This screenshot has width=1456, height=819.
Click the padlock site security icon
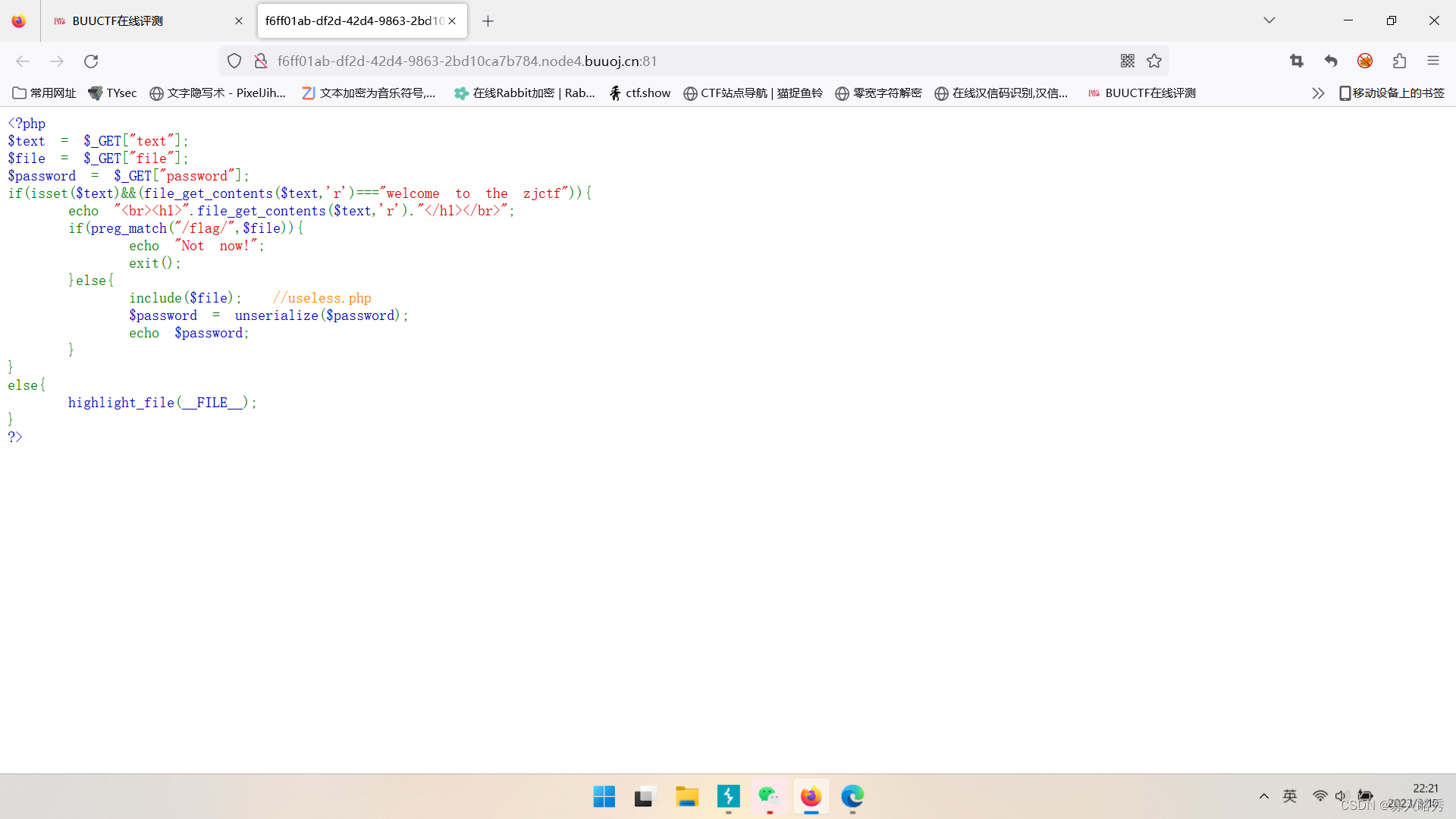[x=261, y=61]
